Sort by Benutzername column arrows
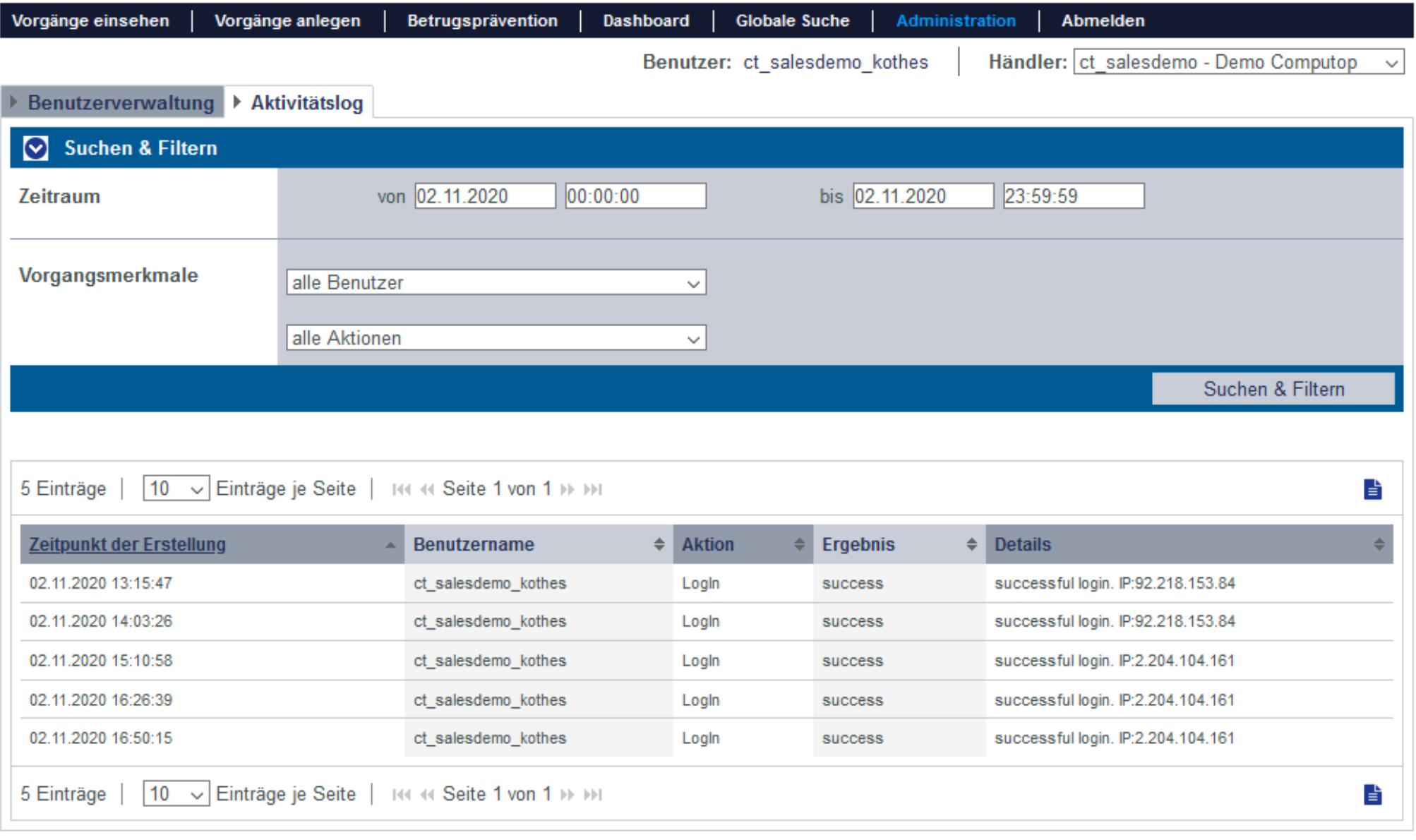The width and height of the screenshot is (1416, 840). pos(658,544)
